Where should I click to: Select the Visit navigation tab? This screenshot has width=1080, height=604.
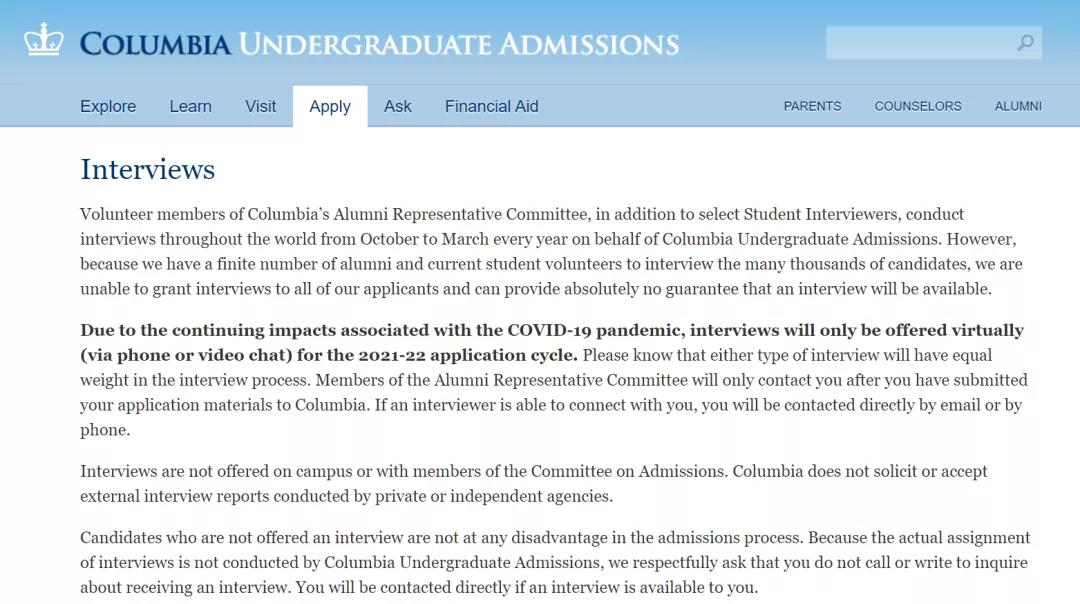pos(260,106)
